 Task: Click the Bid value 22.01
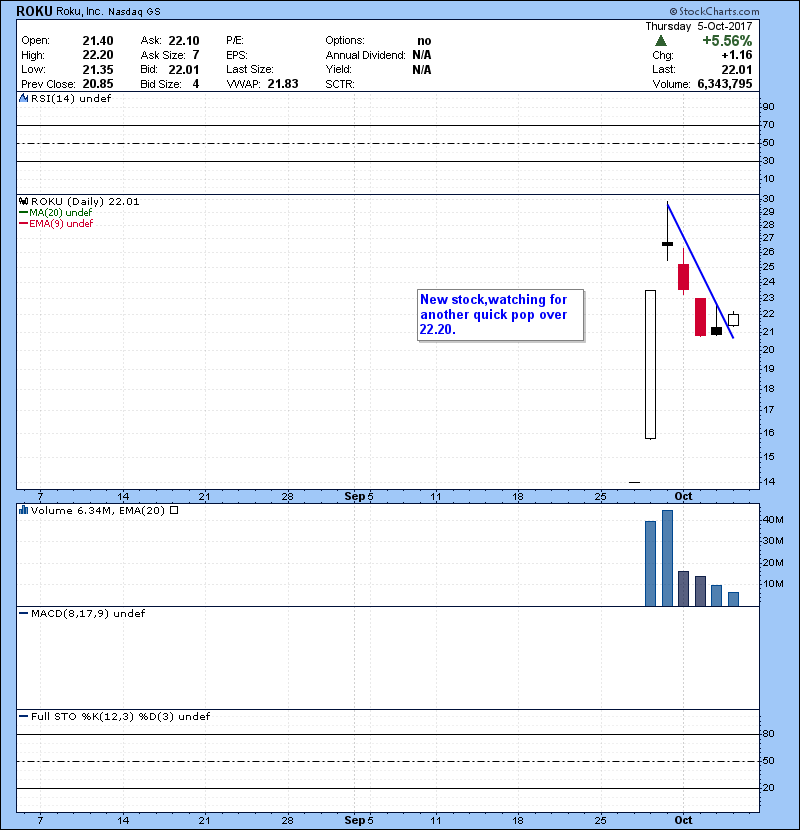click(184, 69)
